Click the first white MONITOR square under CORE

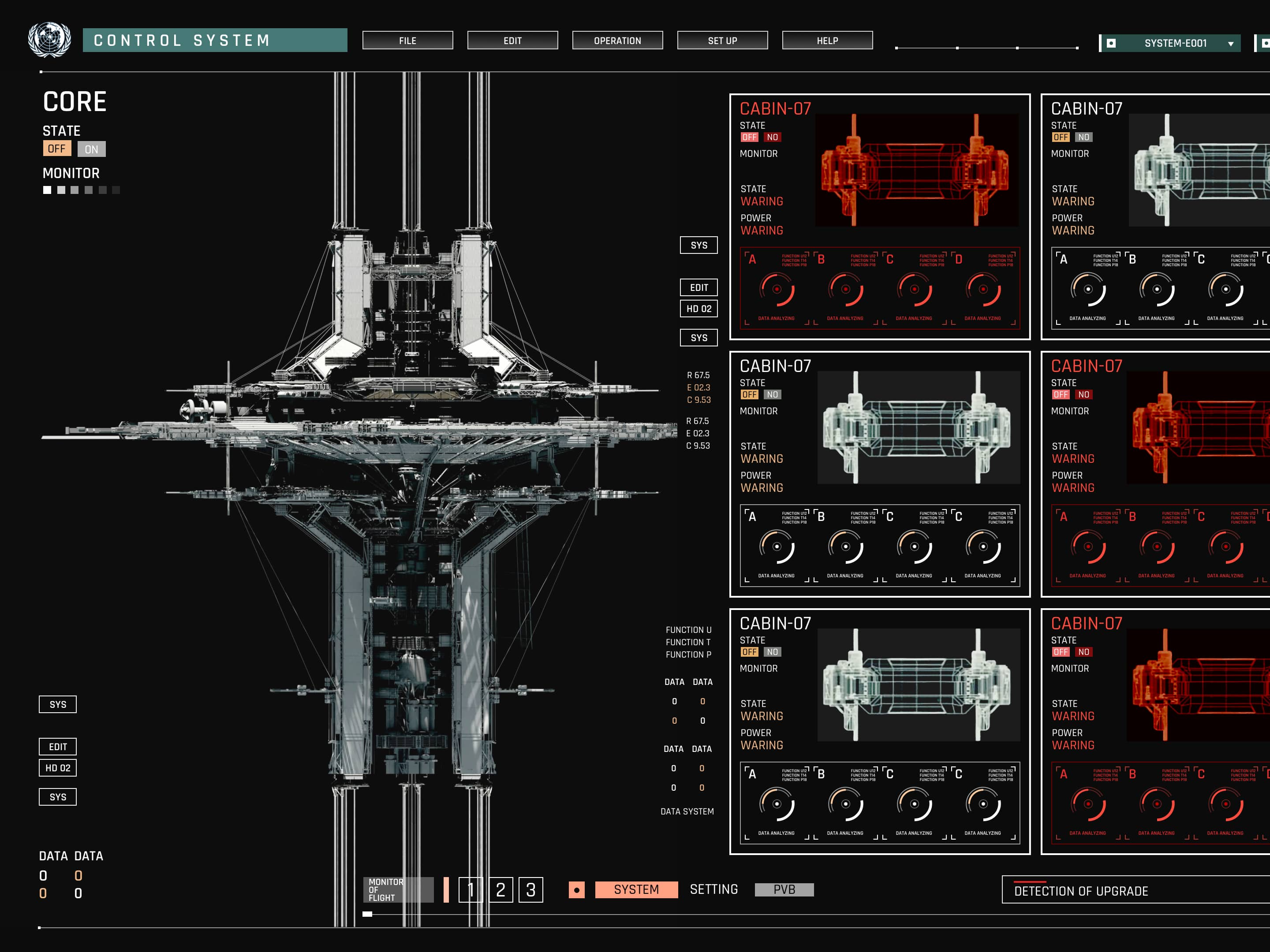pyautogui.click(x=47, y=190)
